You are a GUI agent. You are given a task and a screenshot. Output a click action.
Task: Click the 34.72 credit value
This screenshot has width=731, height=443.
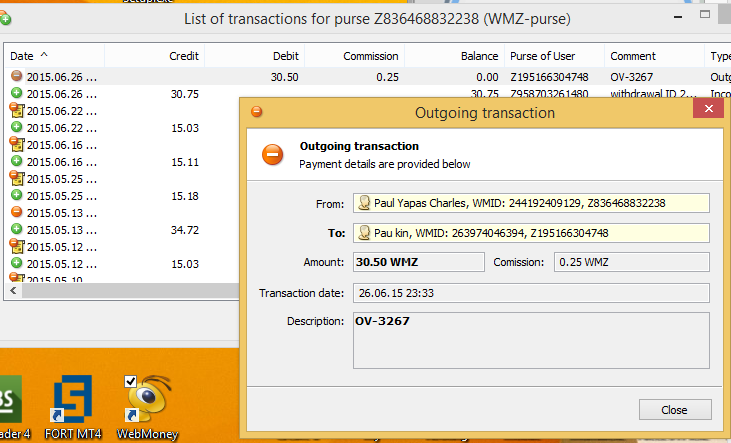click(x=185, y=230)
